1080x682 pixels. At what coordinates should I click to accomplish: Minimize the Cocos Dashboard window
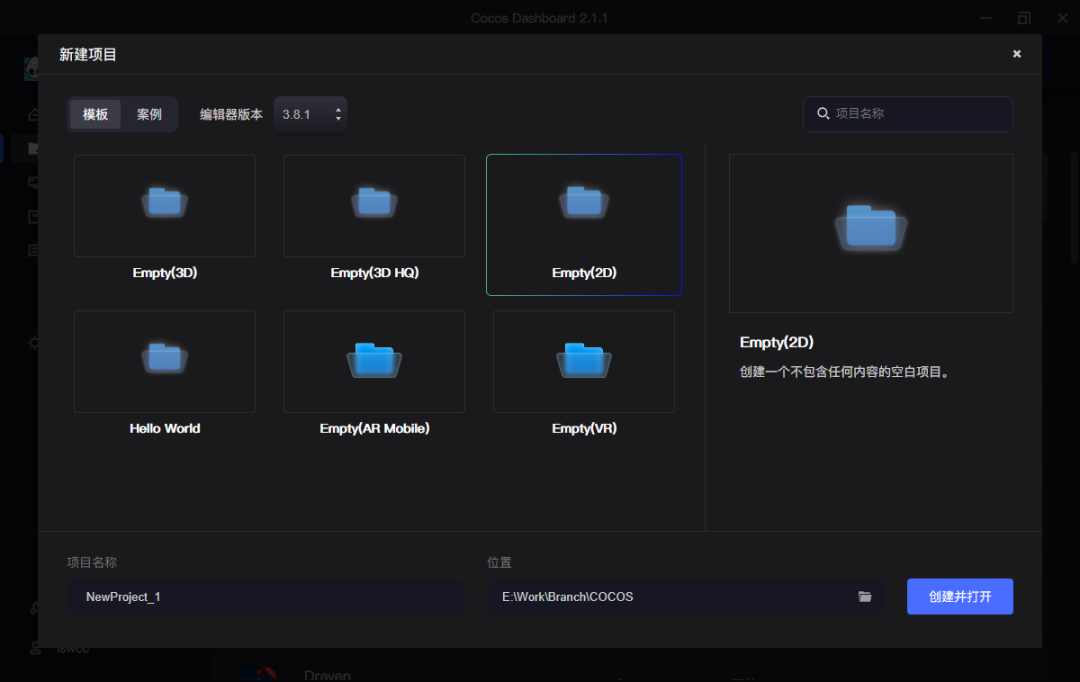point(986,18)
